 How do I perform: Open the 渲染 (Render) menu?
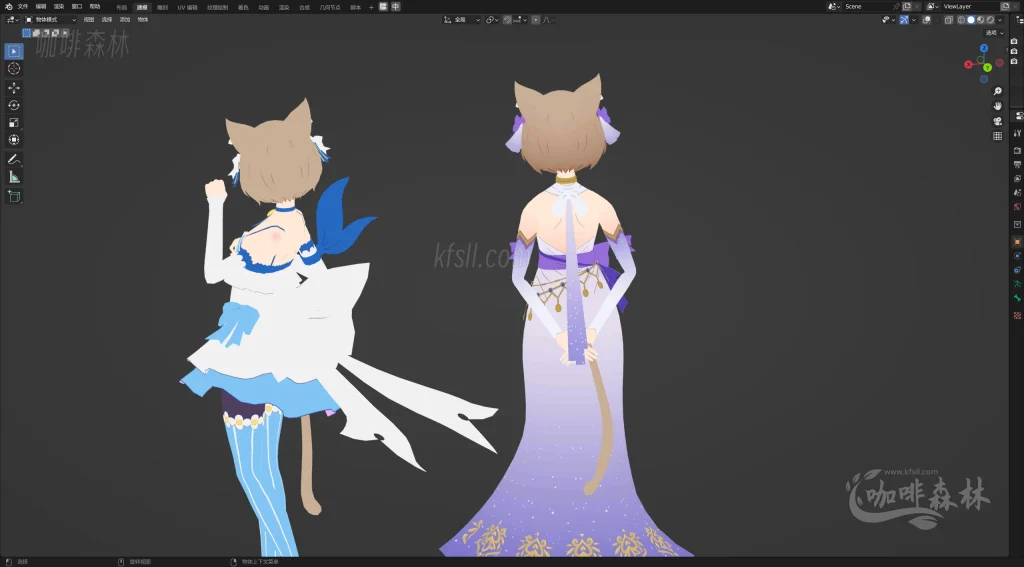59,7
